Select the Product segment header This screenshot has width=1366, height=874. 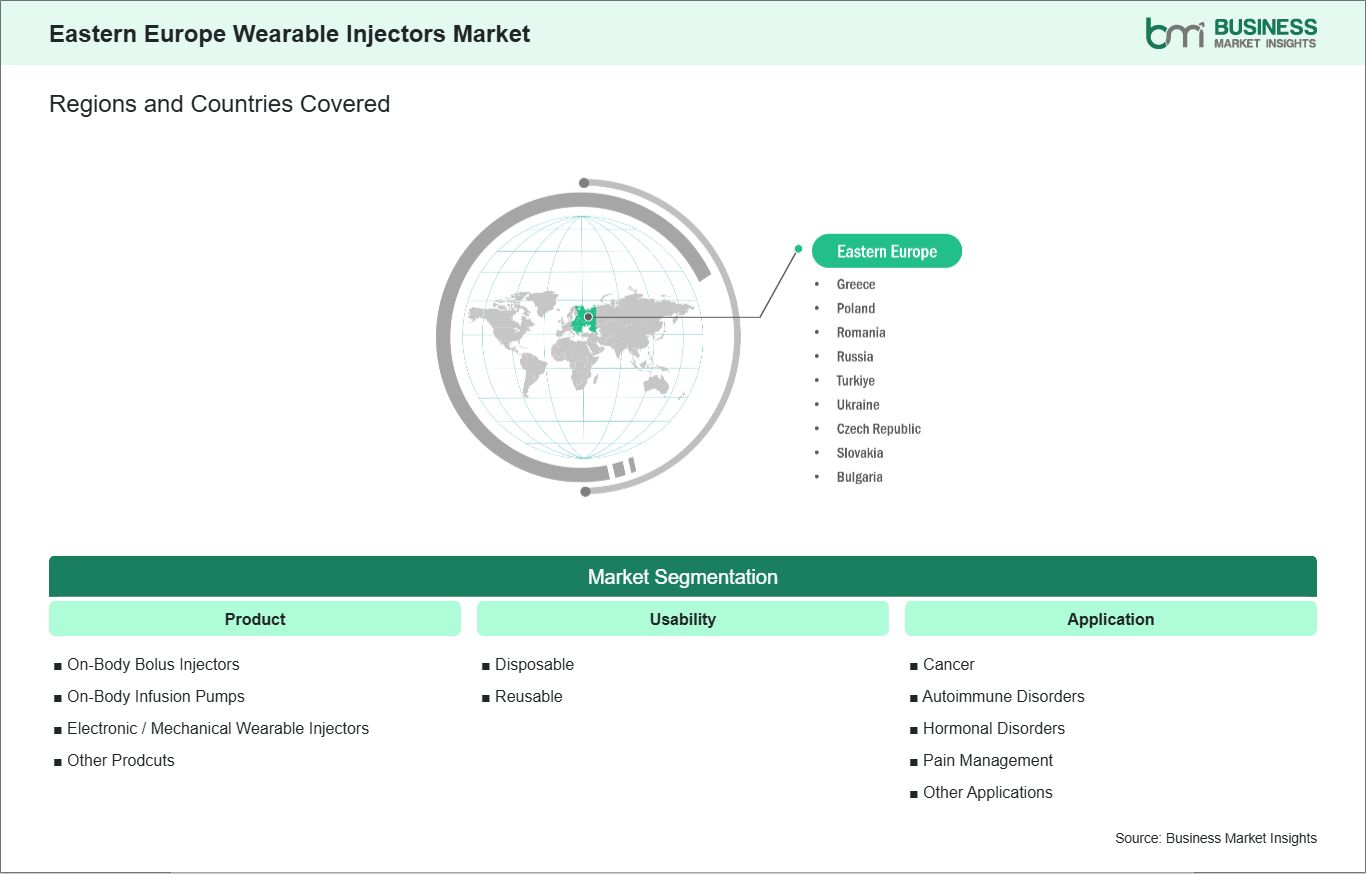coord(255,619)
